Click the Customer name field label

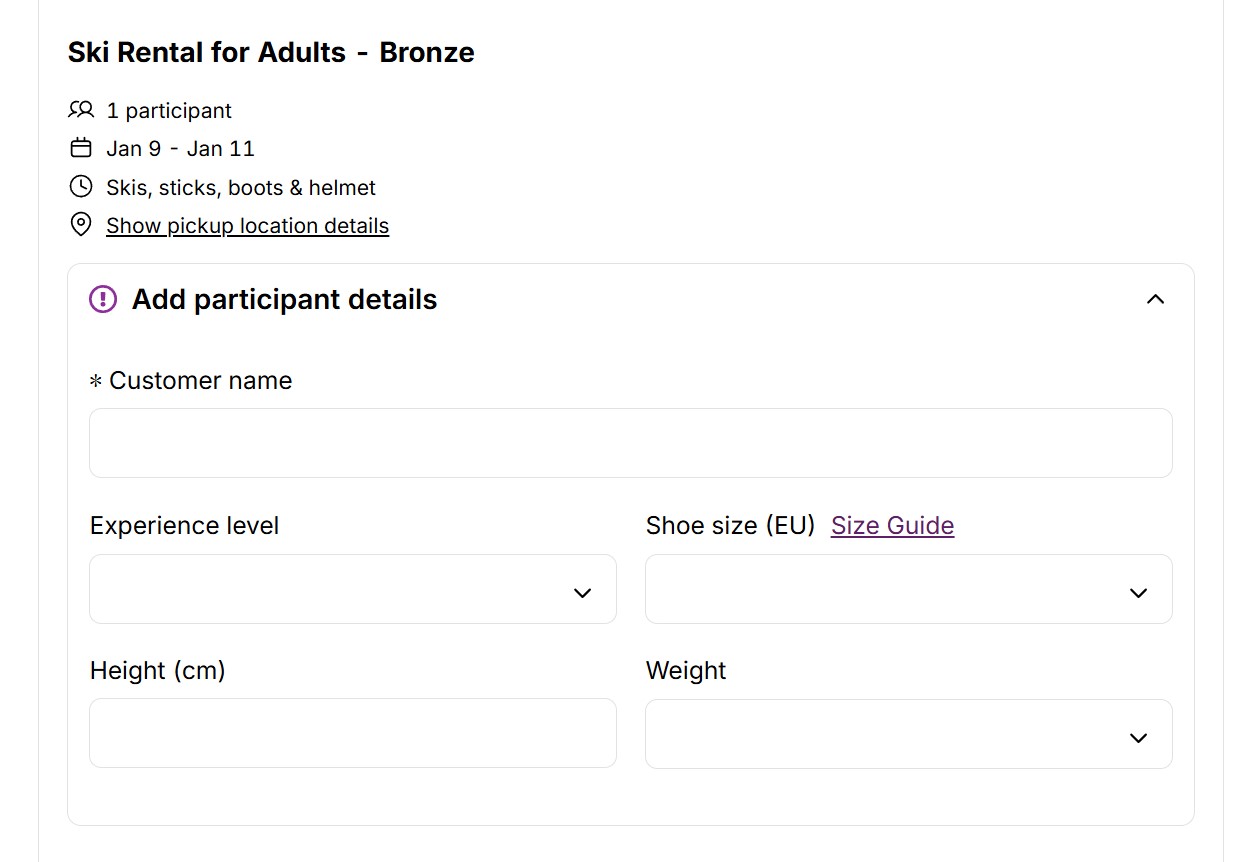tap(200, 381)
